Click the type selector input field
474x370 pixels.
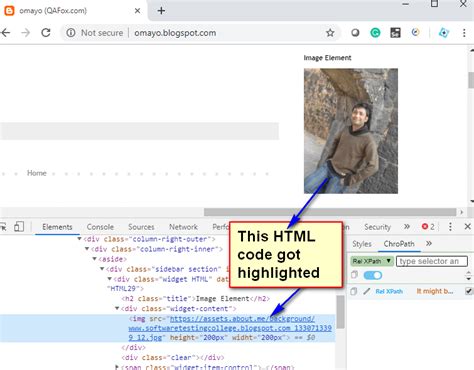(432, 261)
